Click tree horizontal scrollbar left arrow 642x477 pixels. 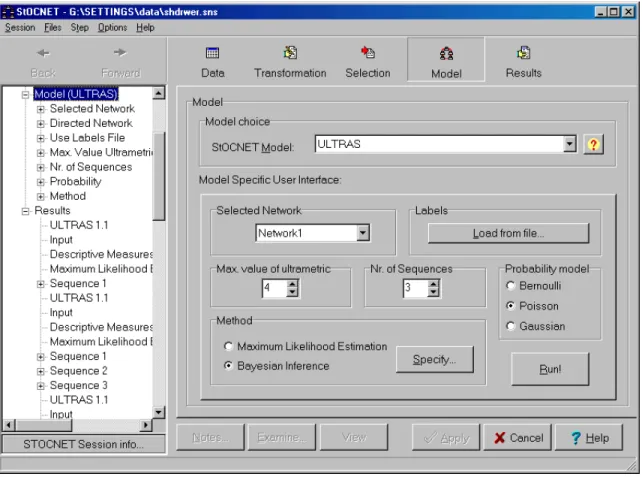[x=9, y=425]
